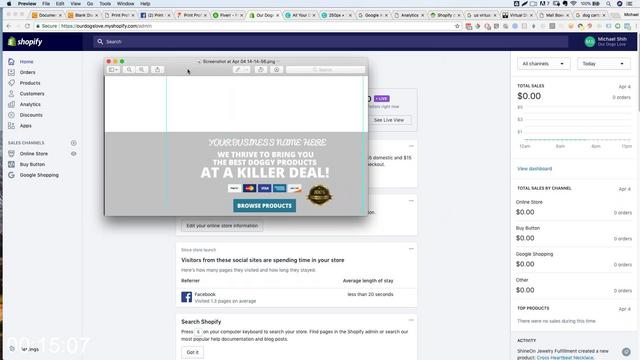Open the Products section icon
The height and width of the screenshot is (360, 640).
pos(11,83)
